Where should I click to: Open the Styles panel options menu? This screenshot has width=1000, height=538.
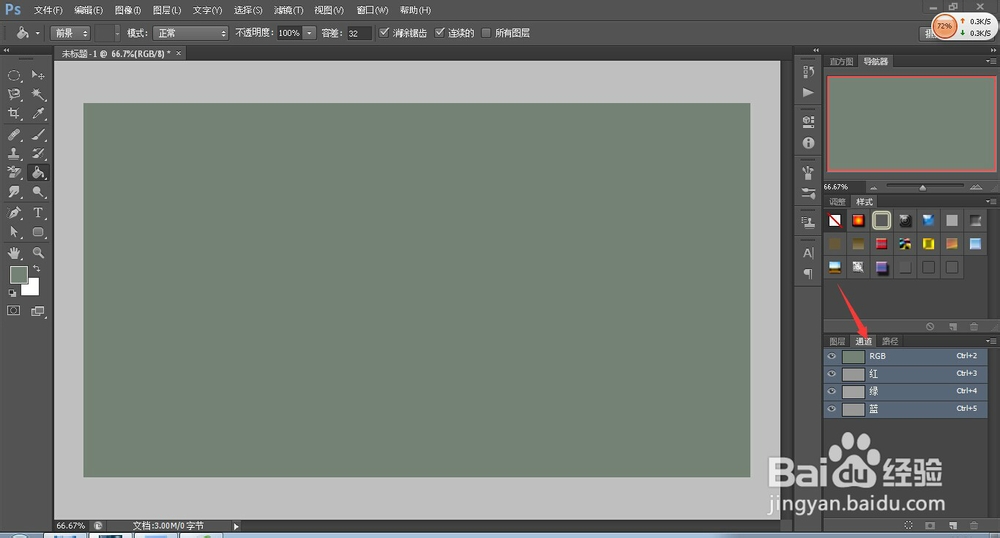tap(990, 201)
